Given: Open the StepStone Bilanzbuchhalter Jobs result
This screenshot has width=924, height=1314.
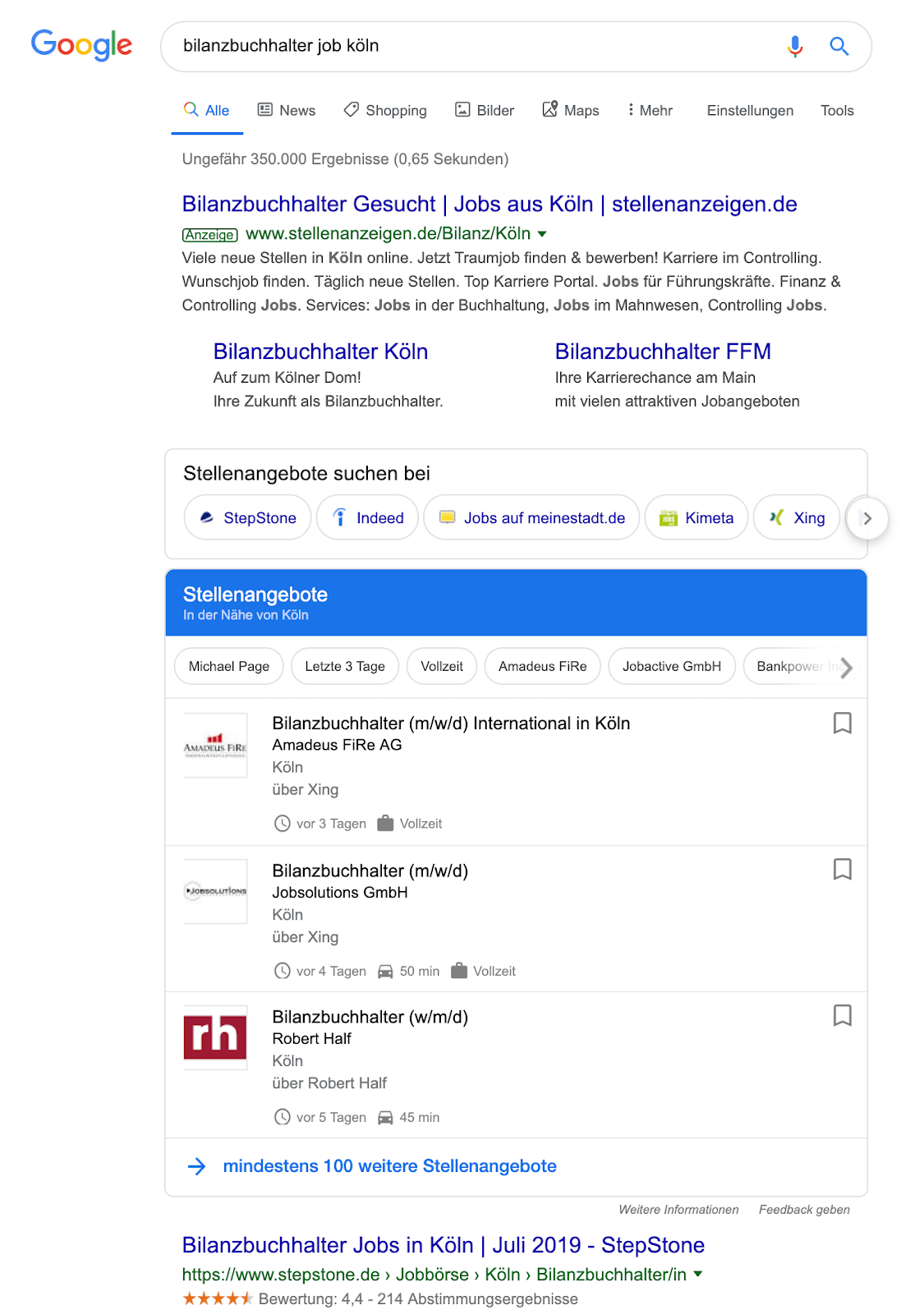Looking at the screenshot, I should coord(444,1245).
